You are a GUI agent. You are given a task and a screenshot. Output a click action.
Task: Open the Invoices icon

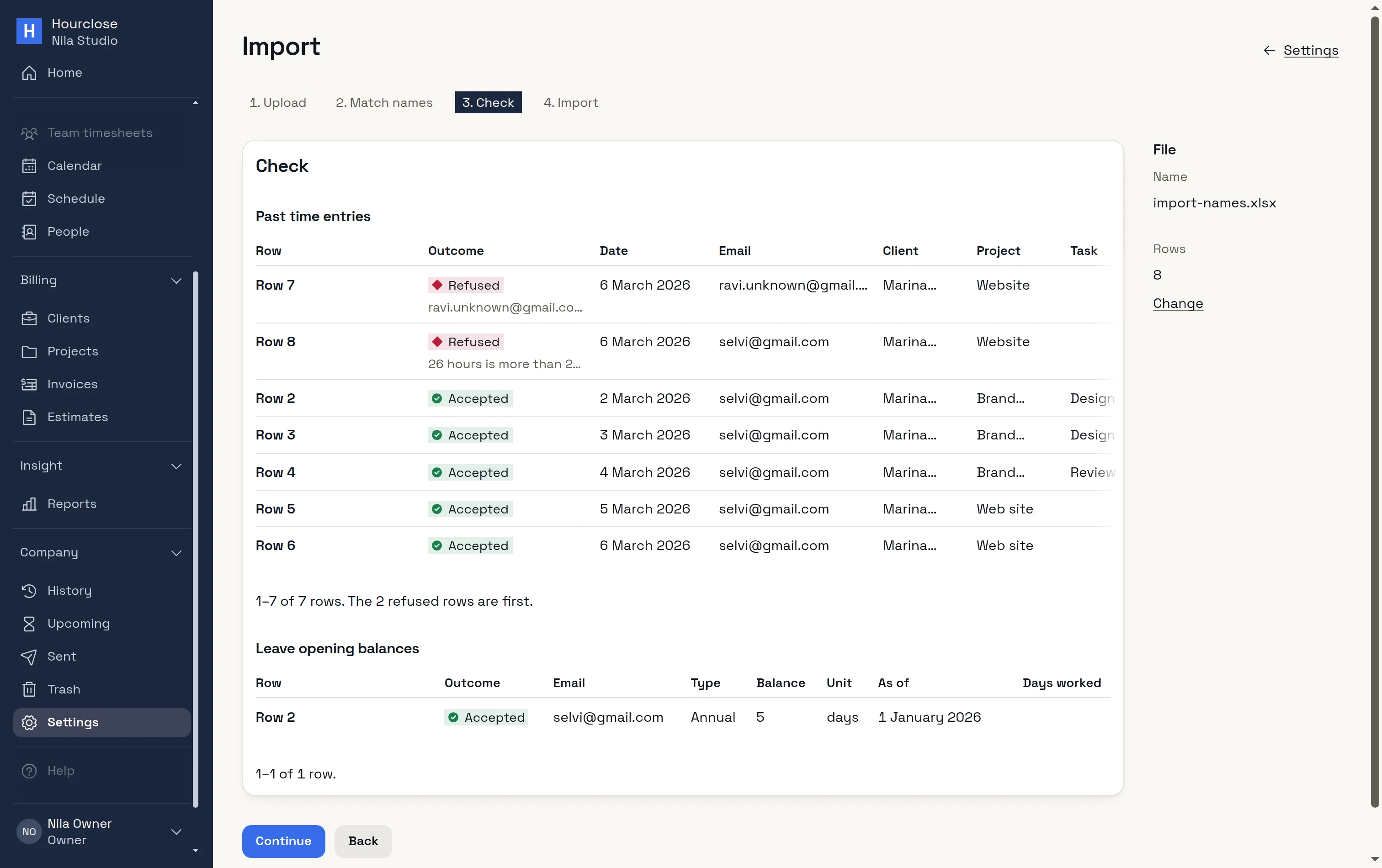click(x=29, y=384)
